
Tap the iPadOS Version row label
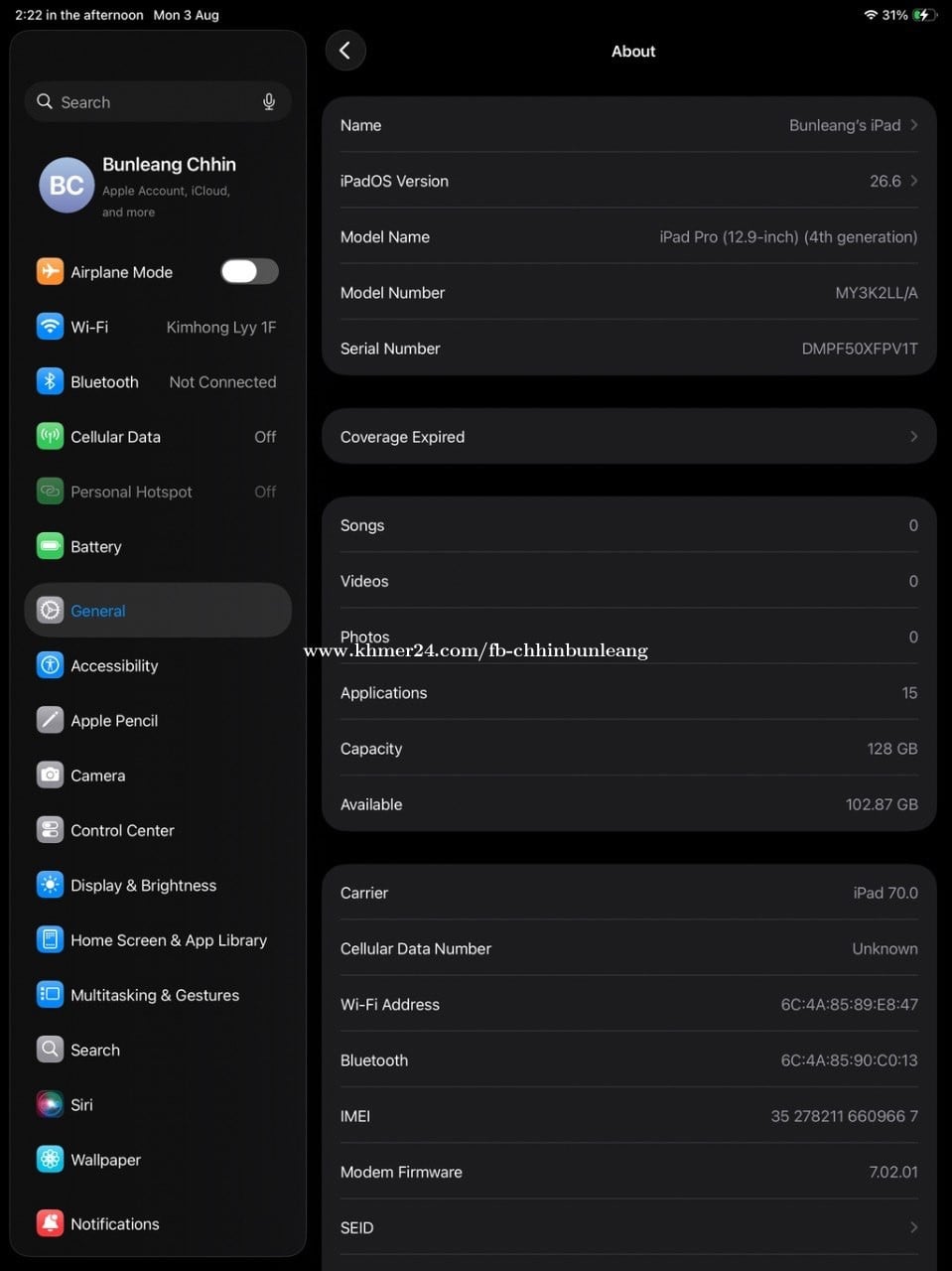[x=394, y=181]
